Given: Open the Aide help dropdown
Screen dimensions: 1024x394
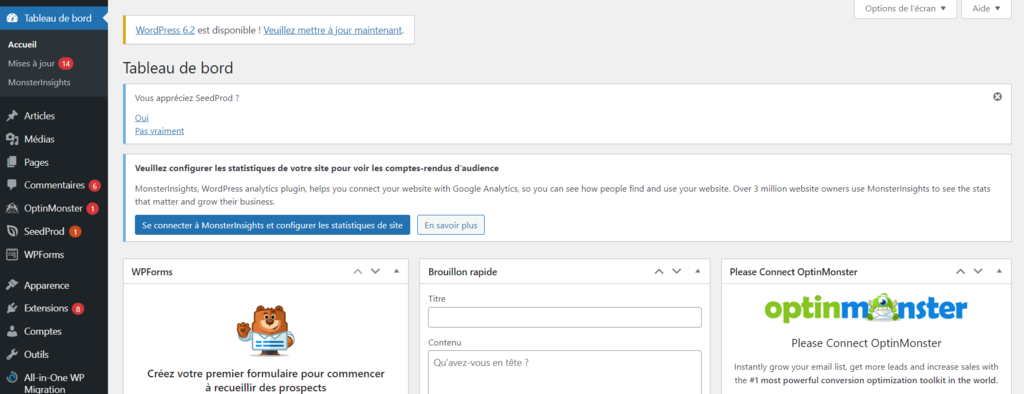Looking at the screenshot, I should coord(986,9).
